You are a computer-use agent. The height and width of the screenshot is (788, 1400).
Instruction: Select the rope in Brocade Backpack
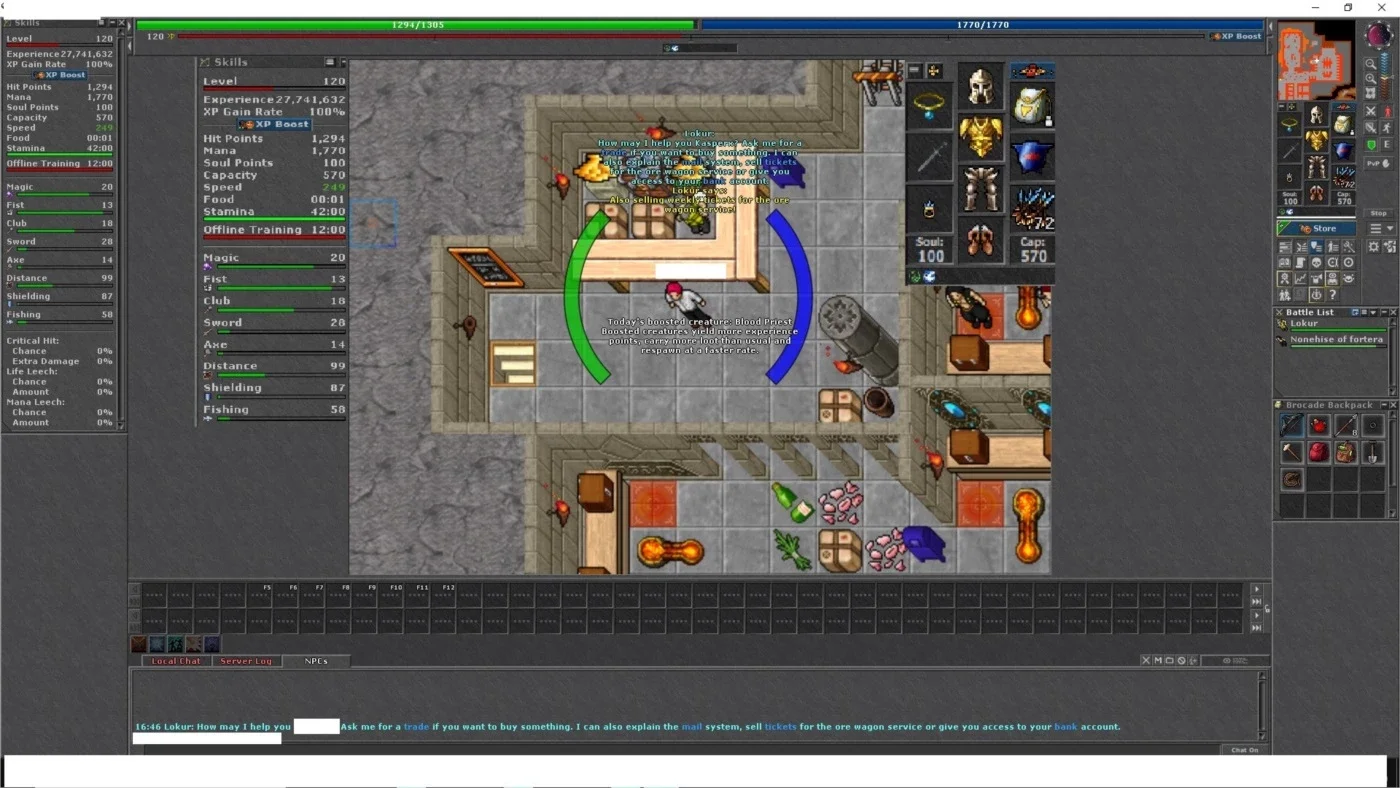point(1292,479)
